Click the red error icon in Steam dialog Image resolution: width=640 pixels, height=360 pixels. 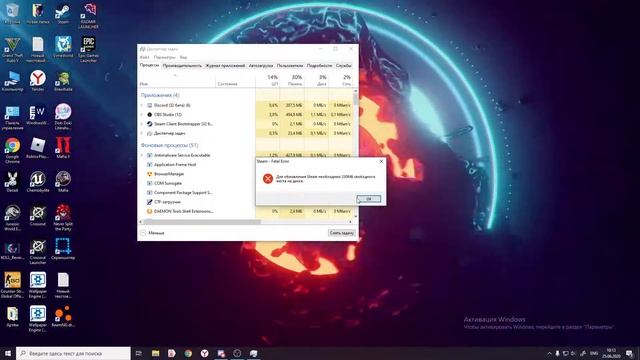[x=268, y=178]
